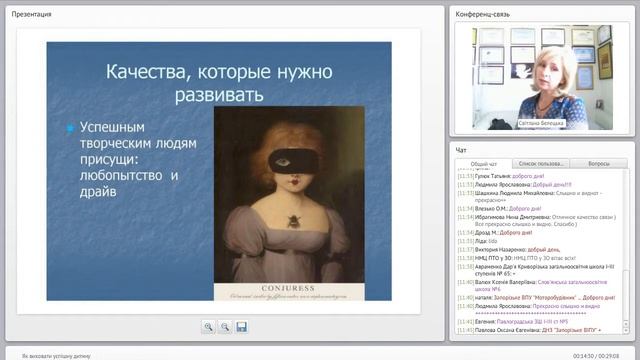Screen dimensions: 640x360
Task: Click the message from Ибрагимова Нина Дмитриевна
Action: [x=537, y=220]
